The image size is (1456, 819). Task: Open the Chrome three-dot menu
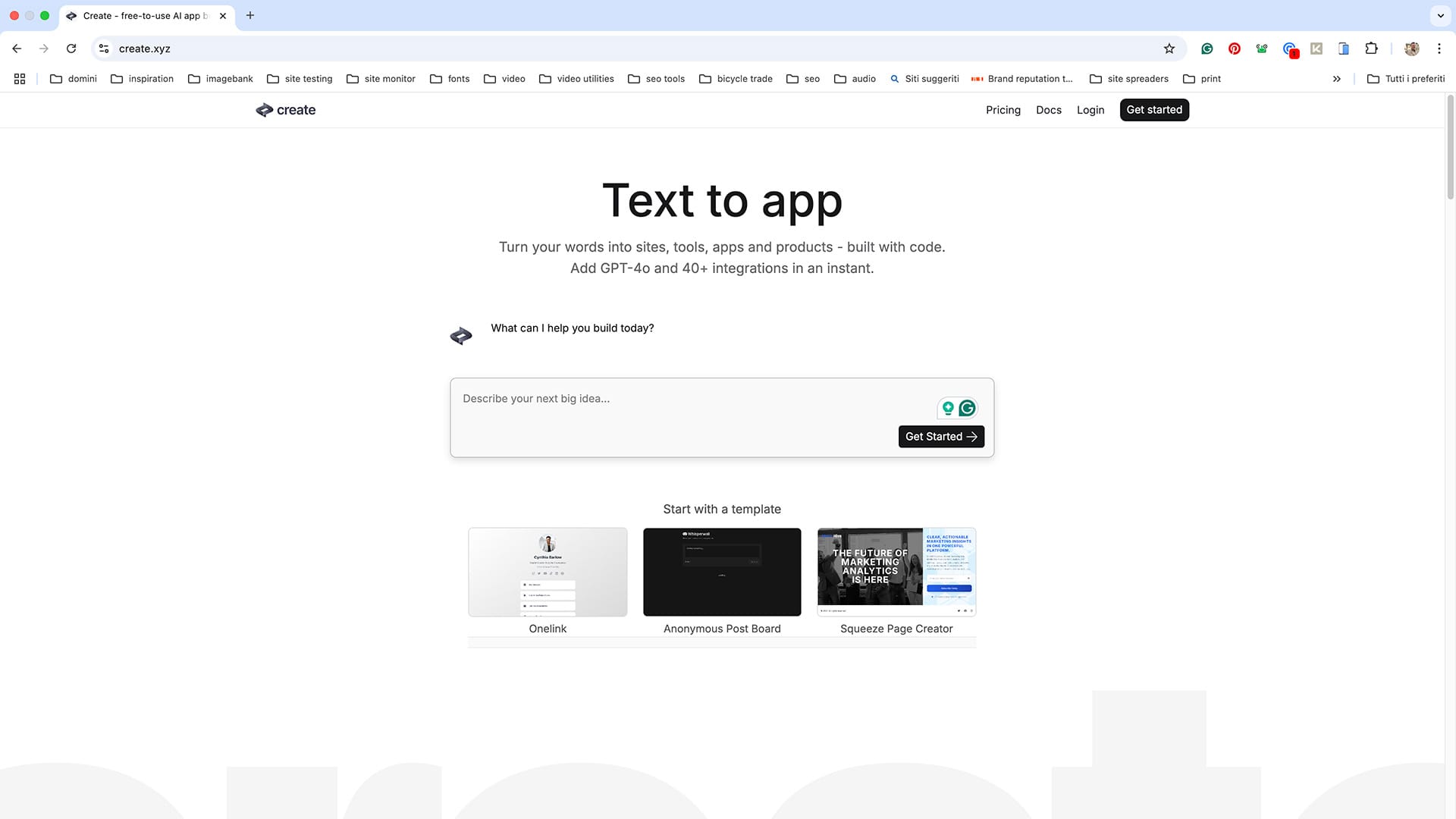pos(1439,48)
